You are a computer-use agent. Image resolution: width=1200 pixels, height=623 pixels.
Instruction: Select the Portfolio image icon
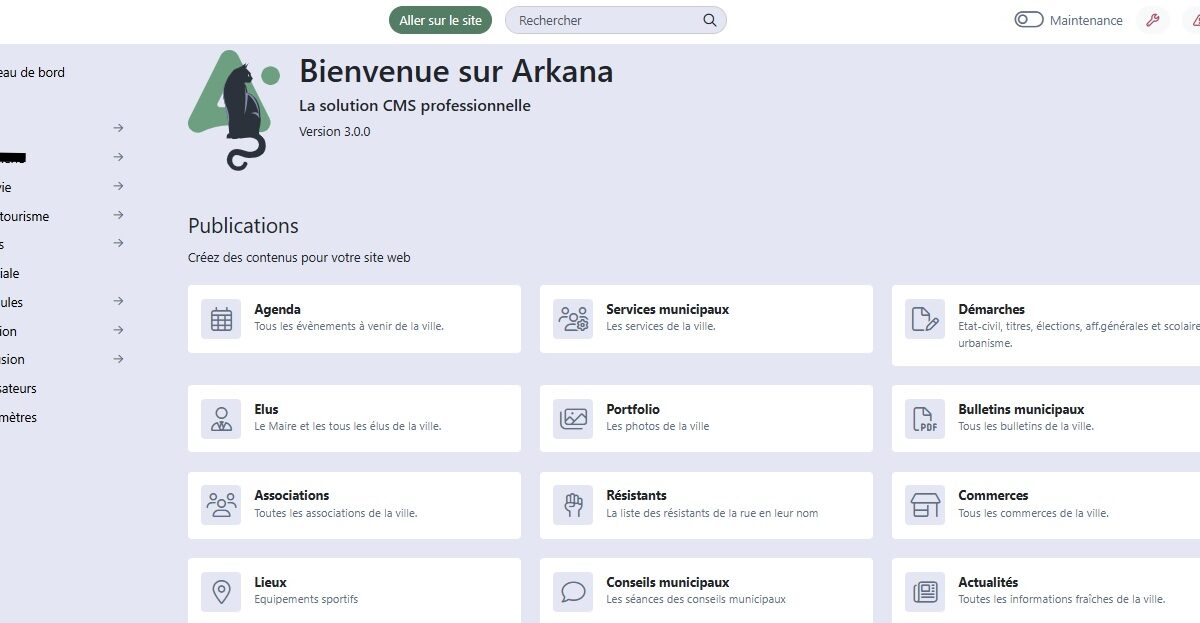tap(573, 419)
